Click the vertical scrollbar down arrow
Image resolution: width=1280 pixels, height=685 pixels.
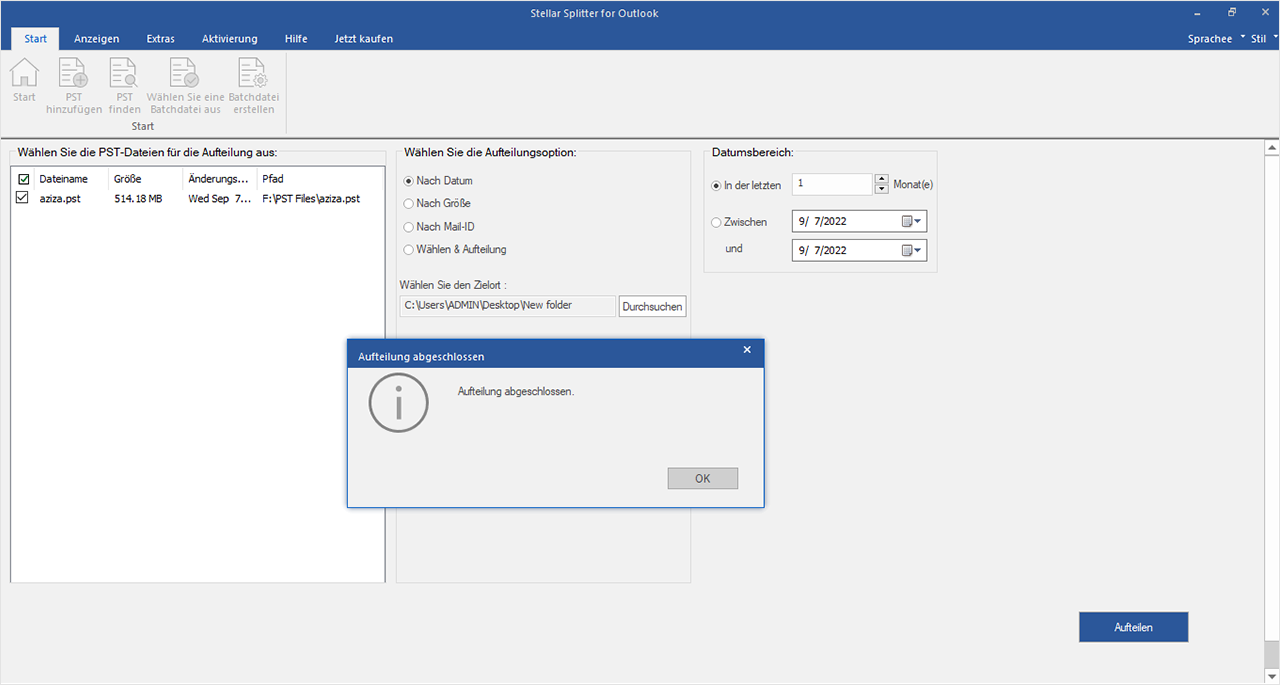[1272, 676]
